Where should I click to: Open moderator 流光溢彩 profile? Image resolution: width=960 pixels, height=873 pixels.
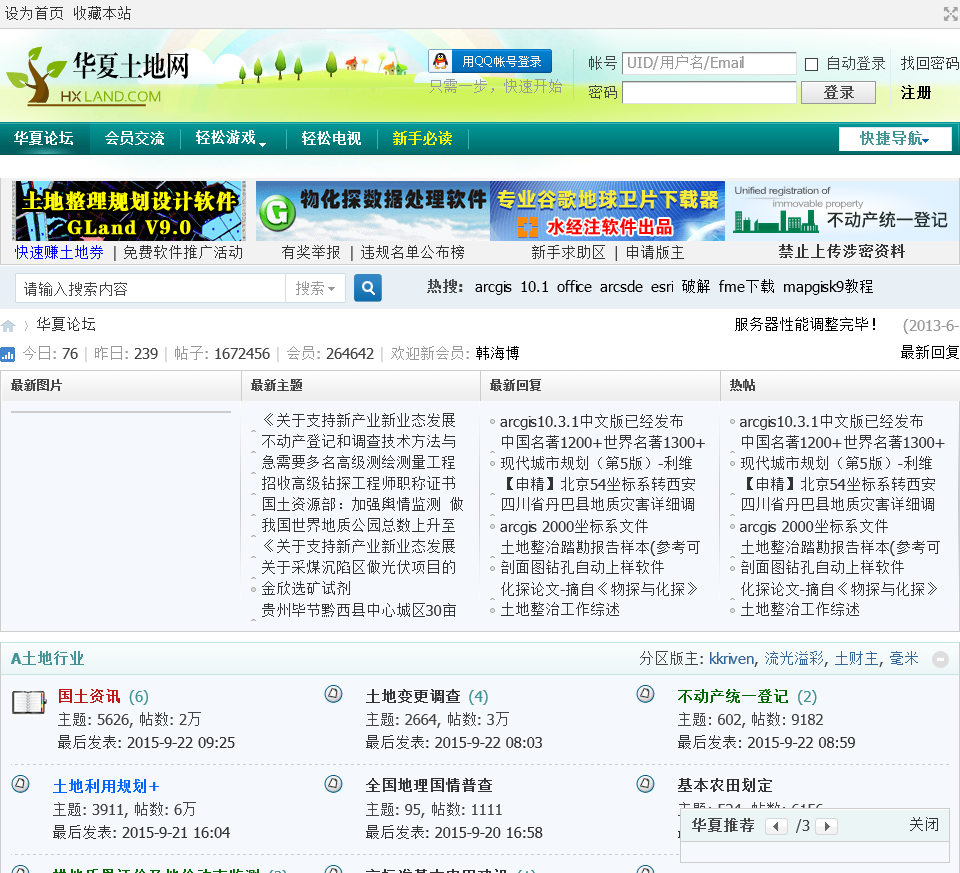point(794,659)
